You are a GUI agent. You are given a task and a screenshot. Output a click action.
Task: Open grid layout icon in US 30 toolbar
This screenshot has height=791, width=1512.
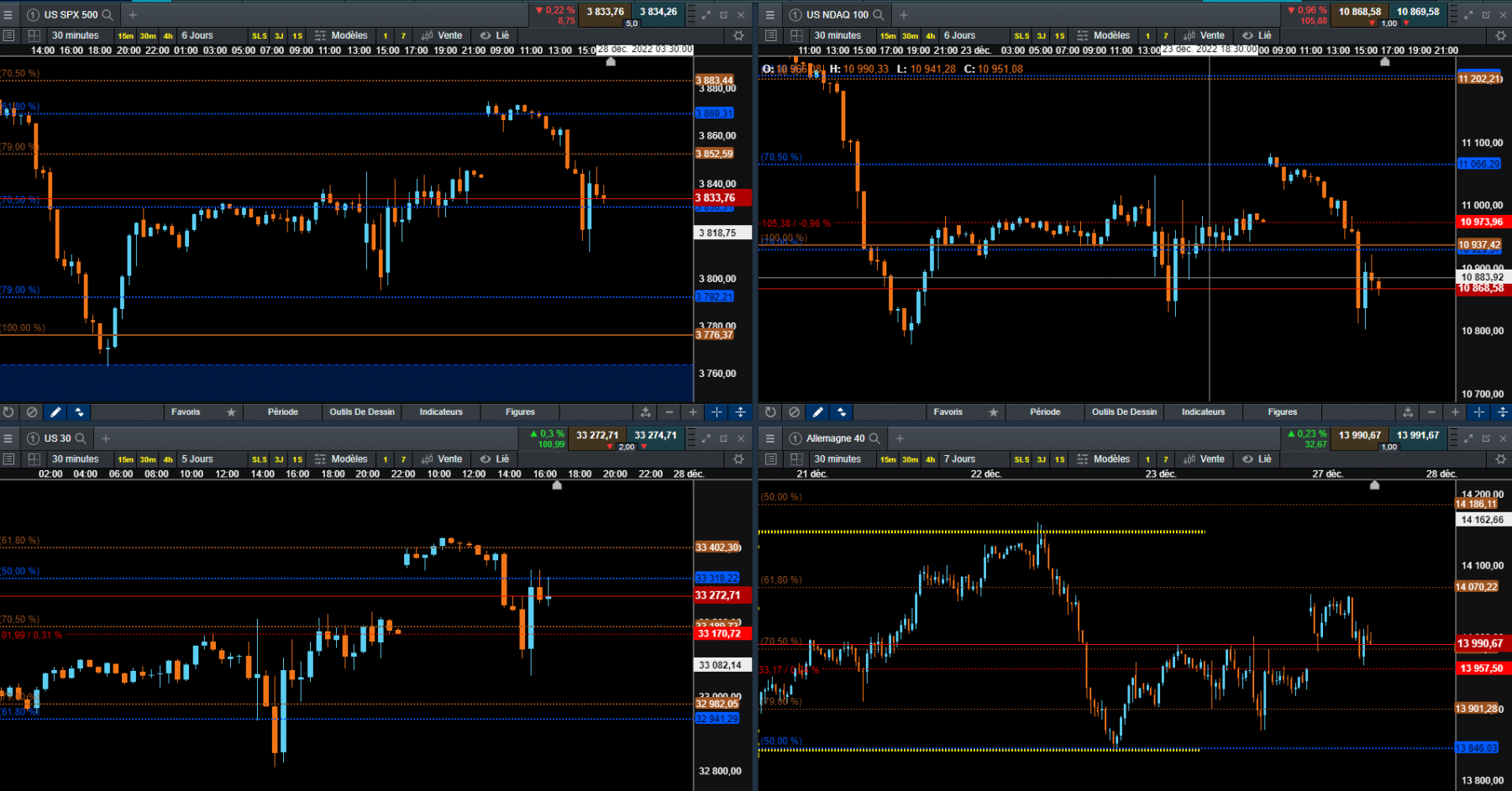pyautogui.click(x=34, y=459)
